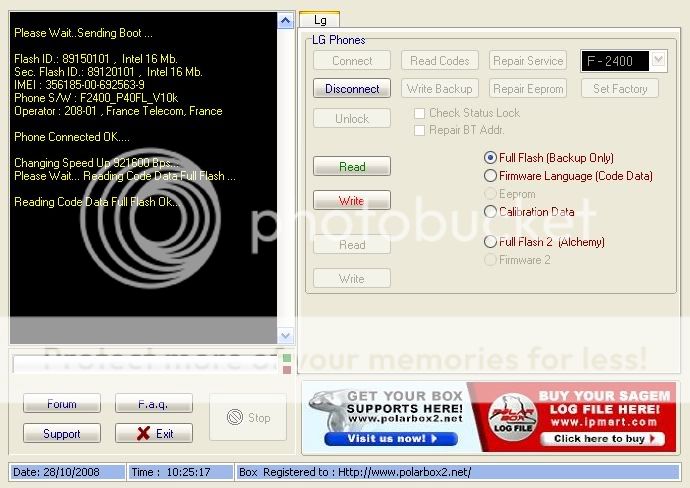Click the green Read button
Image resolution: width=690 pixels, height=488 pixels.
coord(352,166)
